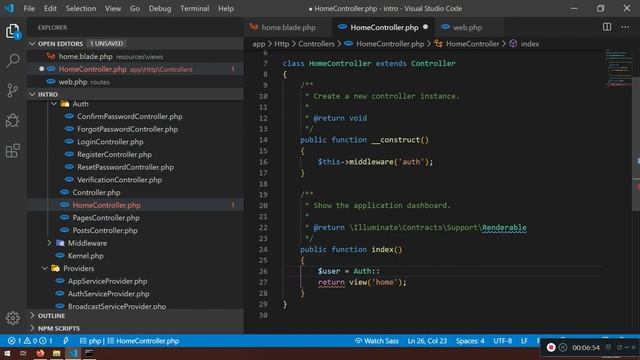Expand the Middleware folder

coord(49,243)
